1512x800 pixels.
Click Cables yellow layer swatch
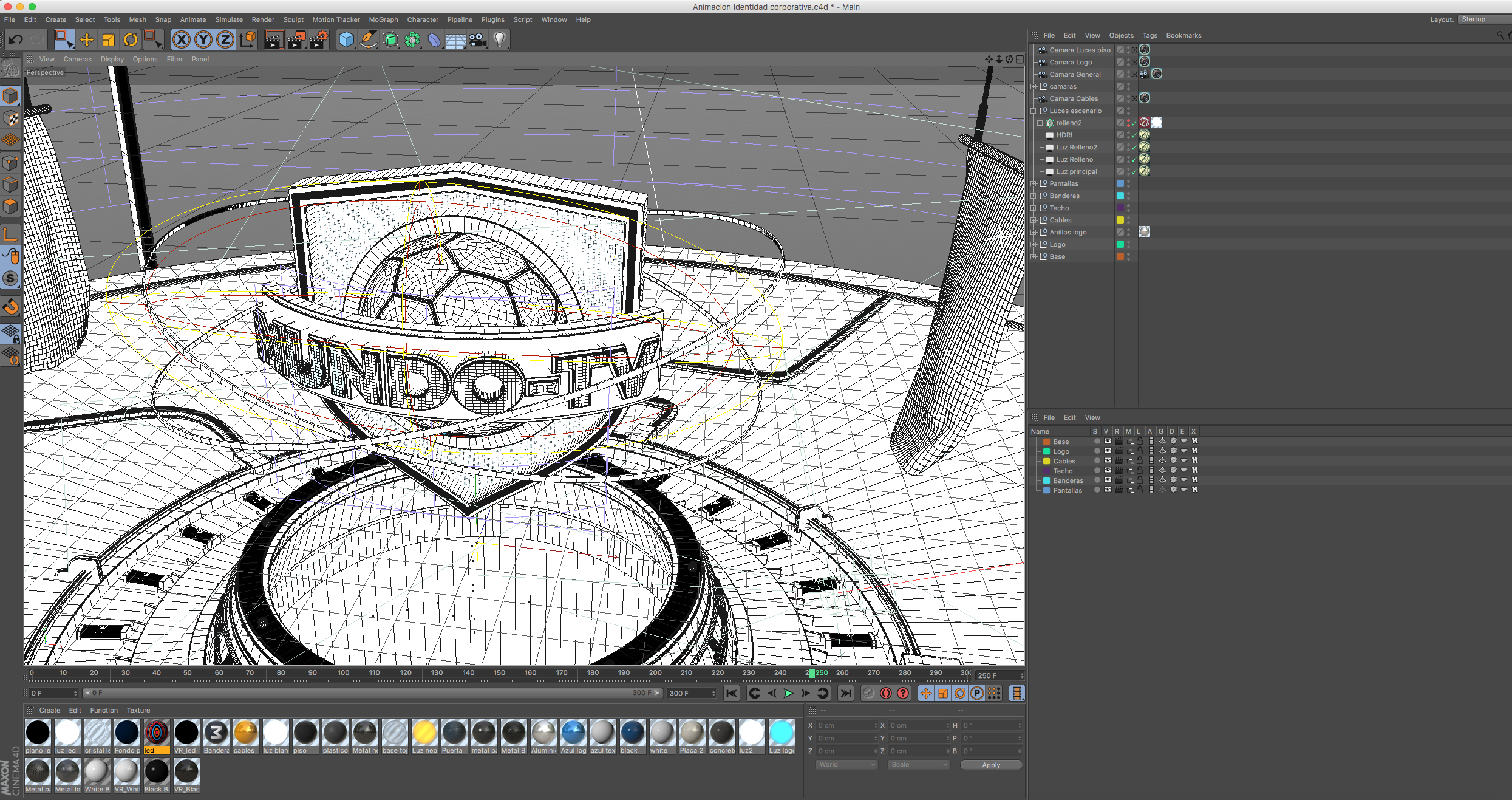click(x=1047, y=461)
